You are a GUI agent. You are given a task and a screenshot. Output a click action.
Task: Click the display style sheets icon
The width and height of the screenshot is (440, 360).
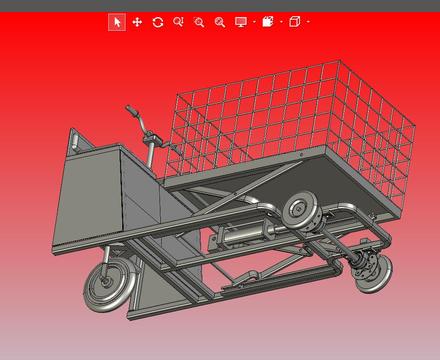tap(268, 22)
